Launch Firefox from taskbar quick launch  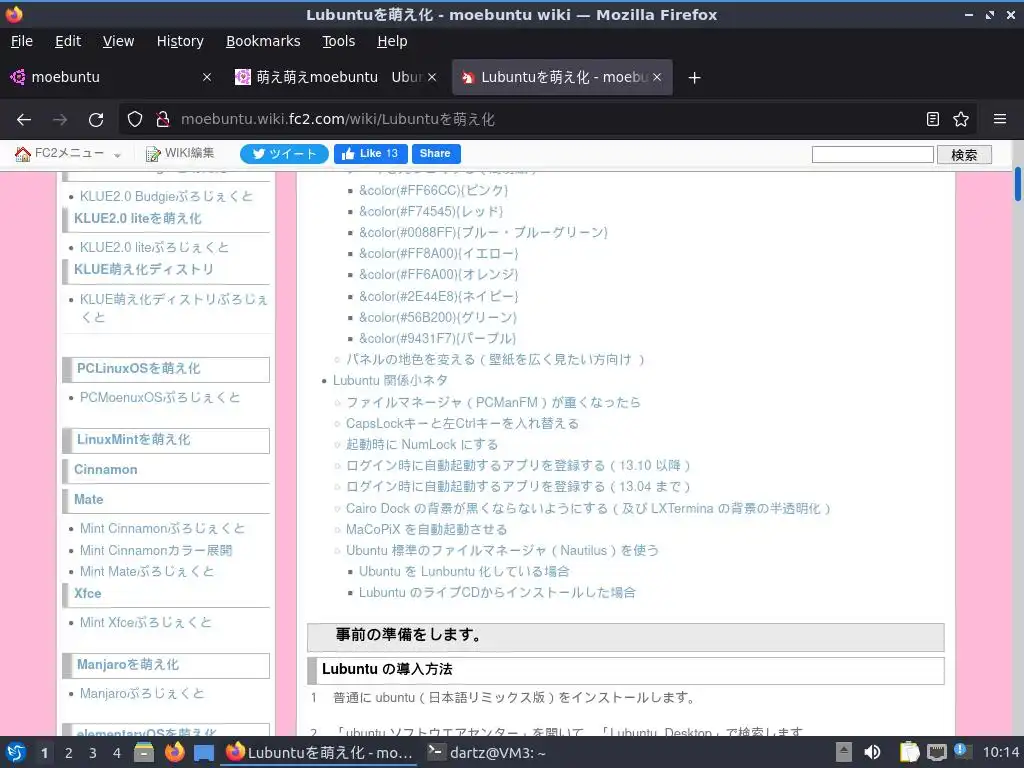coord(174,752)
